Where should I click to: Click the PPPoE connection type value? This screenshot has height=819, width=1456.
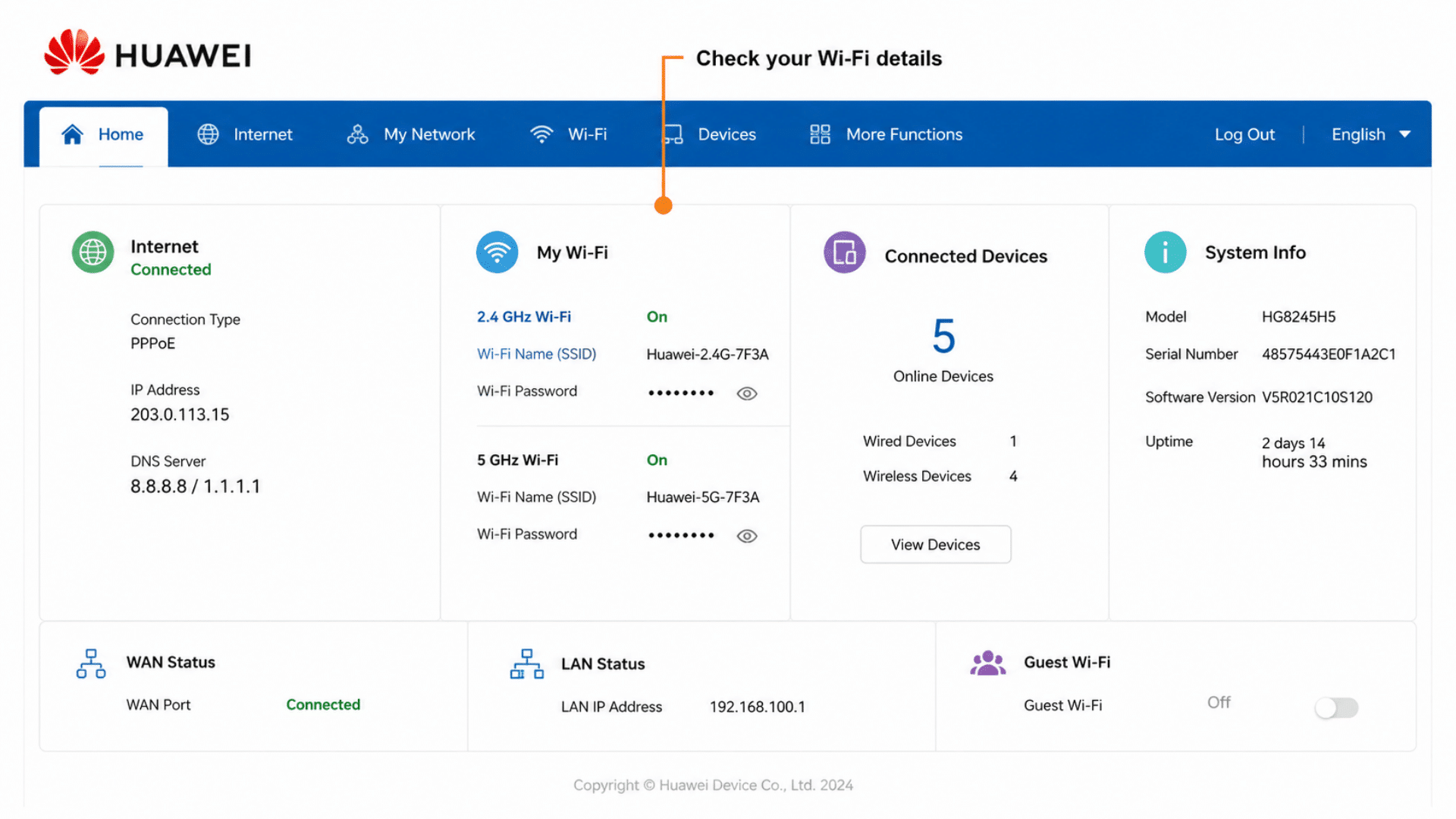152,344
